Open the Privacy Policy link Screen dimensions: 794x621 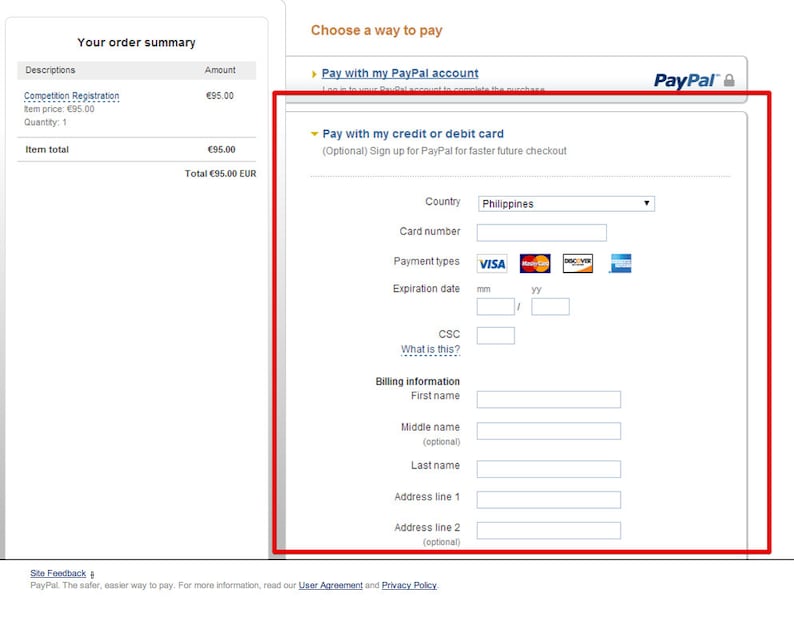[x=409, y=585]
